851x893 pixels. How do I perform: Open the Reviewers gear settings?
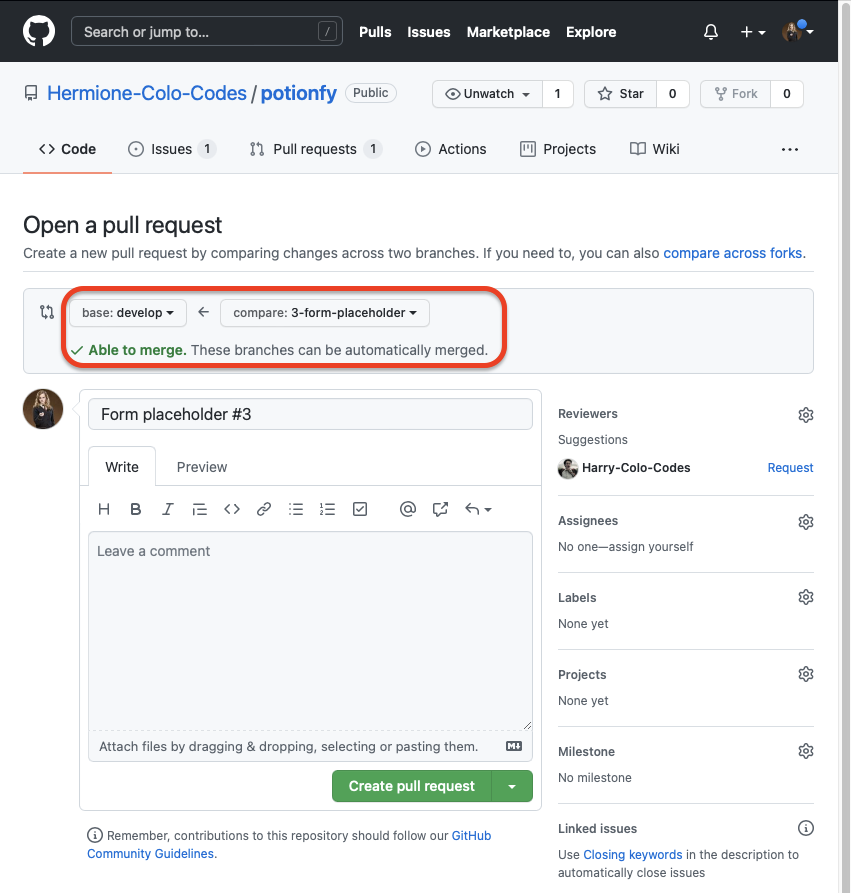(805, 414)
